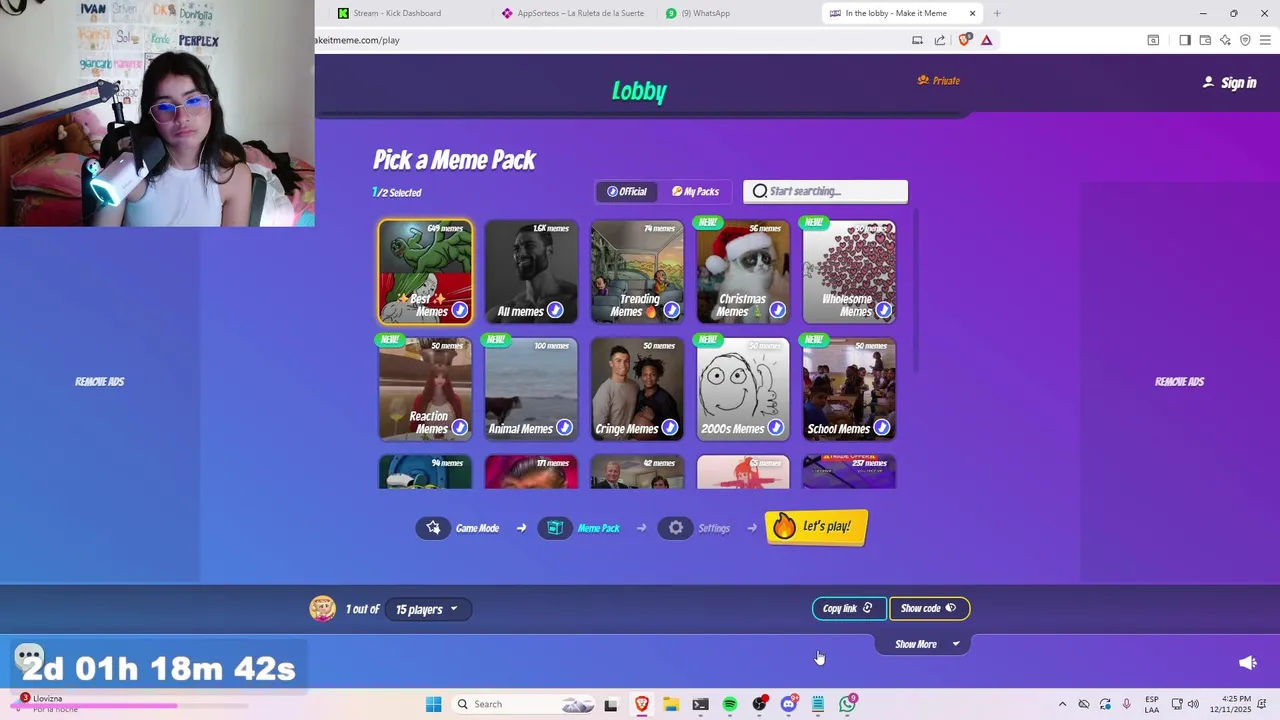This screenshot has width=1280, height=720.
Task: Open WhatsApp from the taskbar
Action: (x=847, y=704)
